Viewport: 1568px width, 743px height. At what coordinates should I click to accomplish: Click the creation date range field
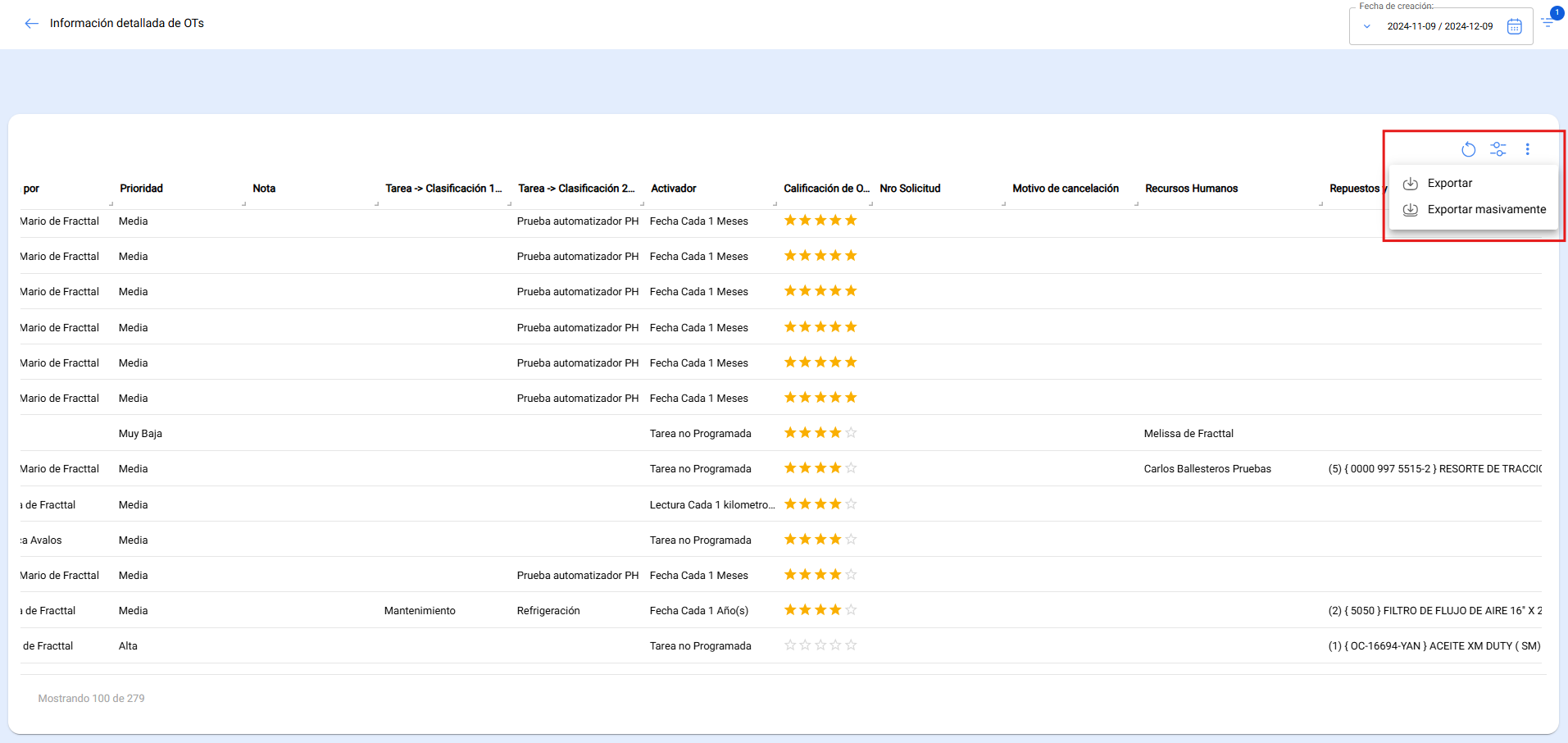coord(1439,26)
